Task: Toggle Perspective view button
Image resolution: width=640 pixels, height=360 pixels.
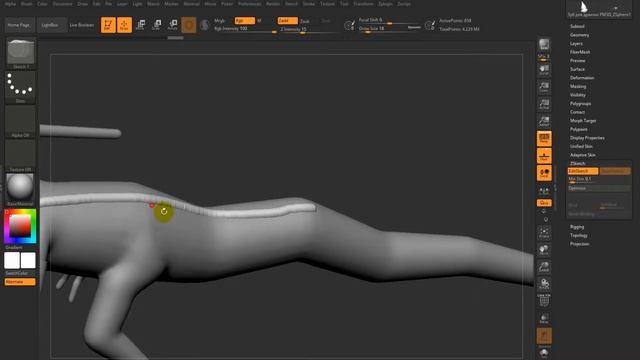Action: [x=544, y=138]
